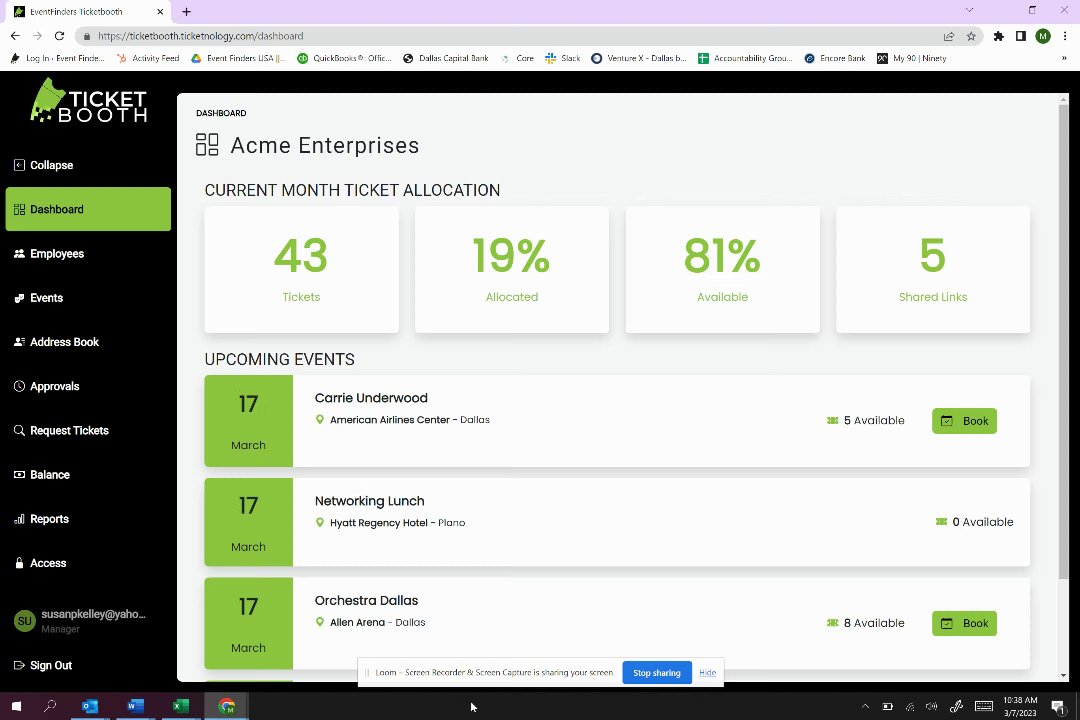Open the Address Book icon
The width and height of the screenshot is (1080, 720).
coord(19,342)
